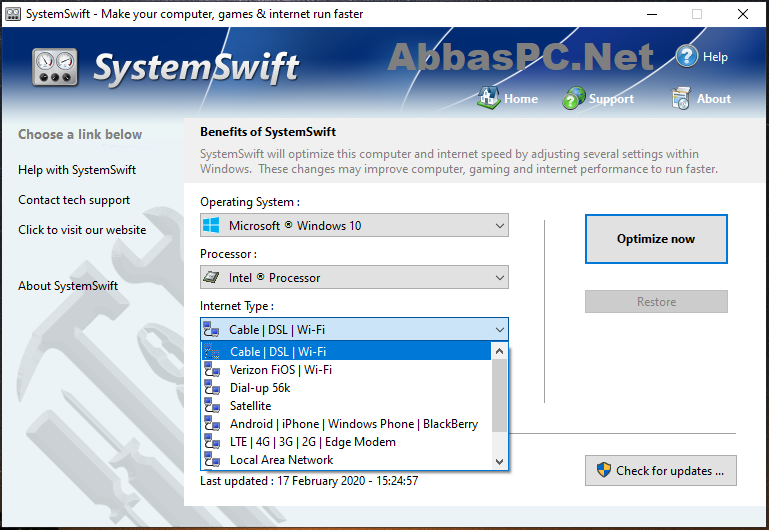Image resolution: width=769 pixels, height=530 pixels.
Task: Click the dropdown list scrollbar thumb
Action: (499, 395)
